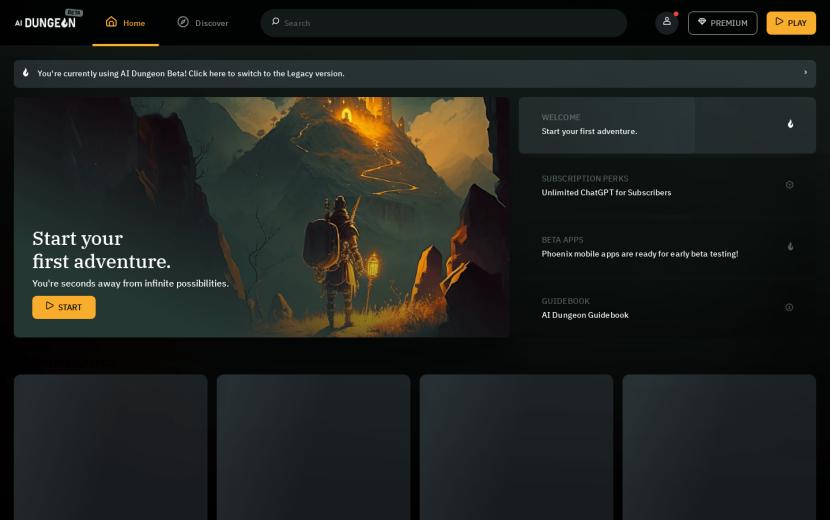Select the Unlimited ChatGPT for Subscribers item
Image resolution: width=830 pixels, height=520 pixels.
point(606,192)
